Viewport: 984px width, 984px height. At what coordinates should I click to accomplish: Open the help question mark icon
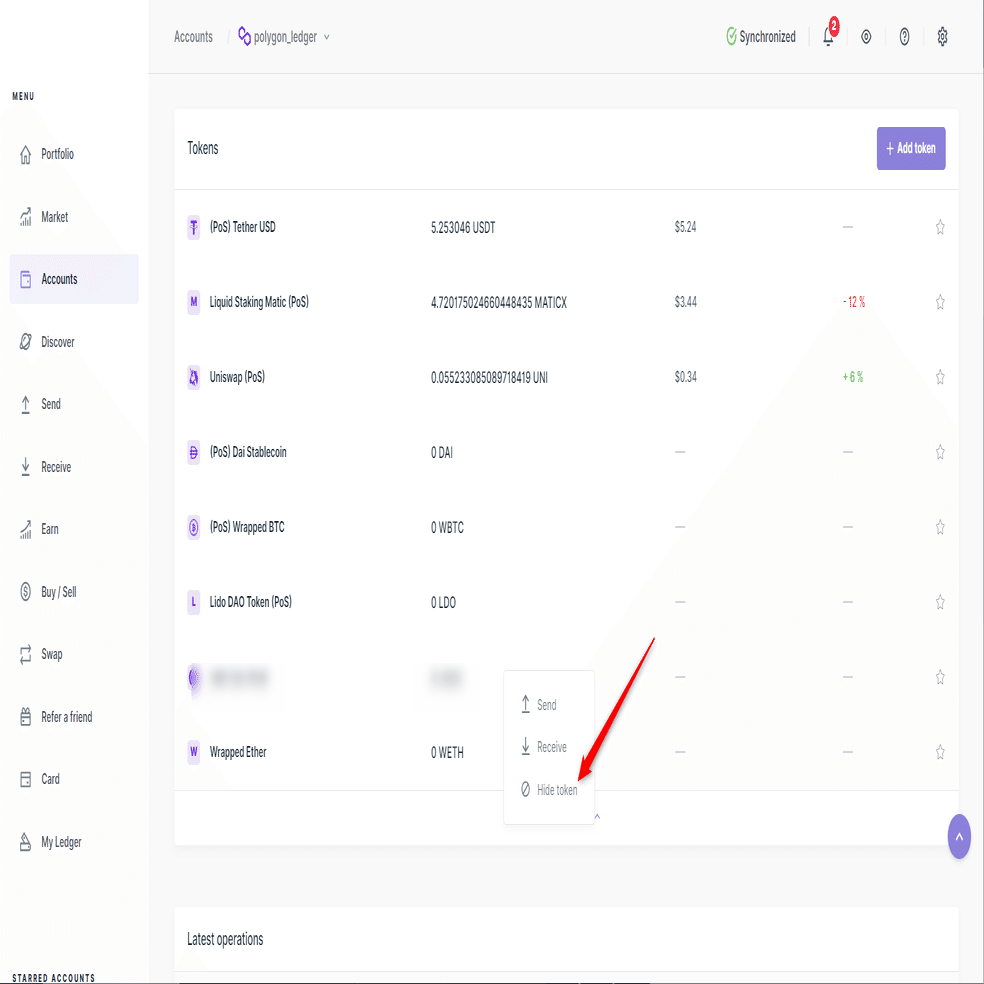tap(904, 37)
